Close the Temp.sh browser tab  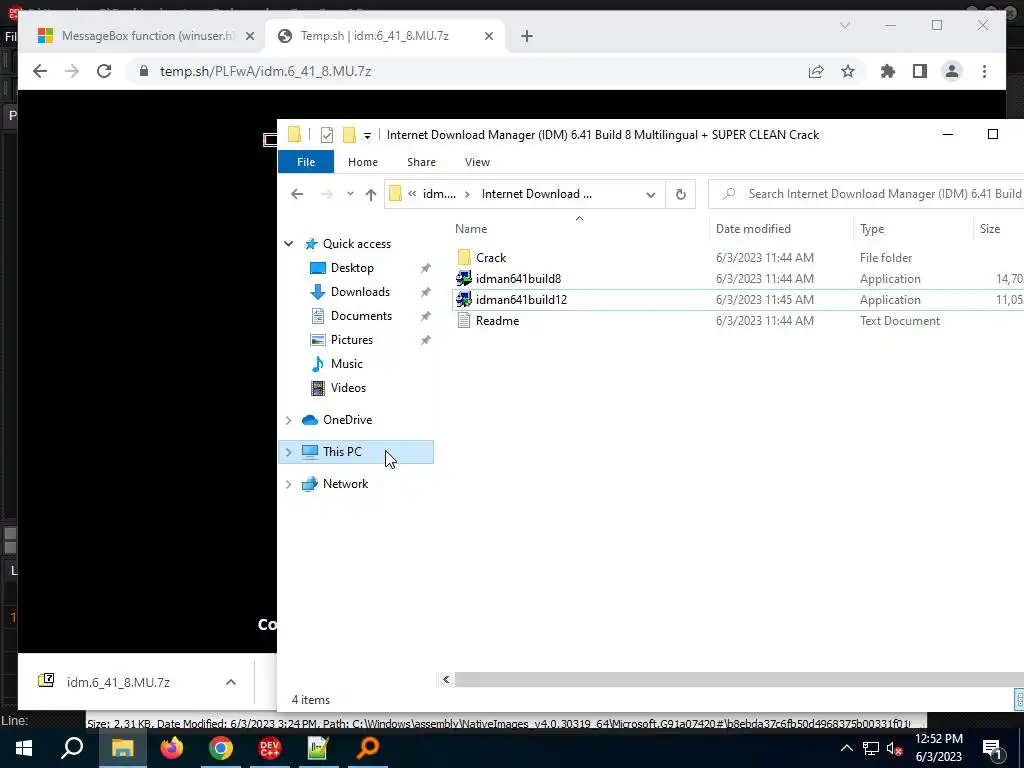[488, 37]
